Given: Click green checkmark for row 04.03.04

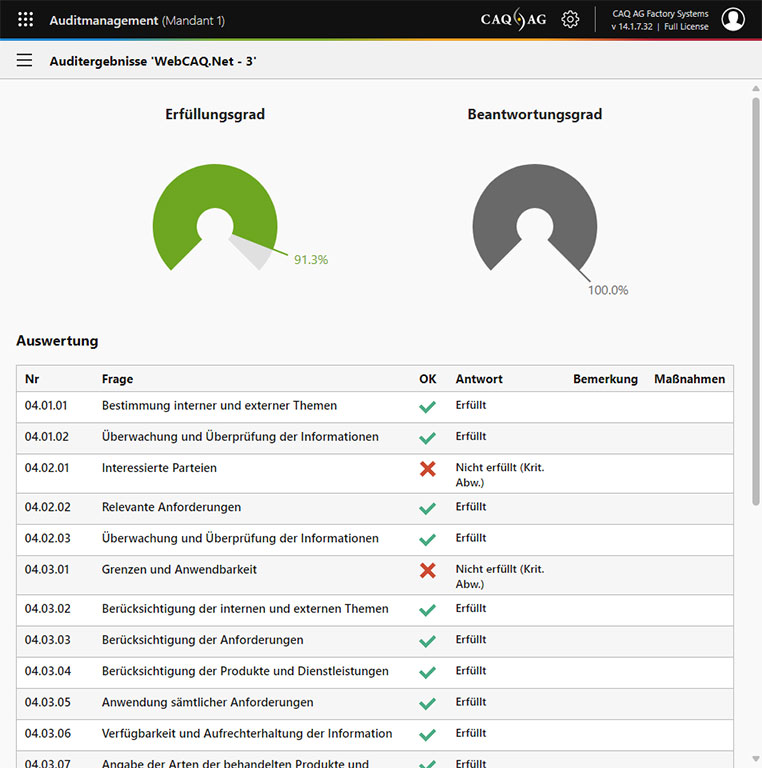Looking at the screenshot, I should 428,672.
